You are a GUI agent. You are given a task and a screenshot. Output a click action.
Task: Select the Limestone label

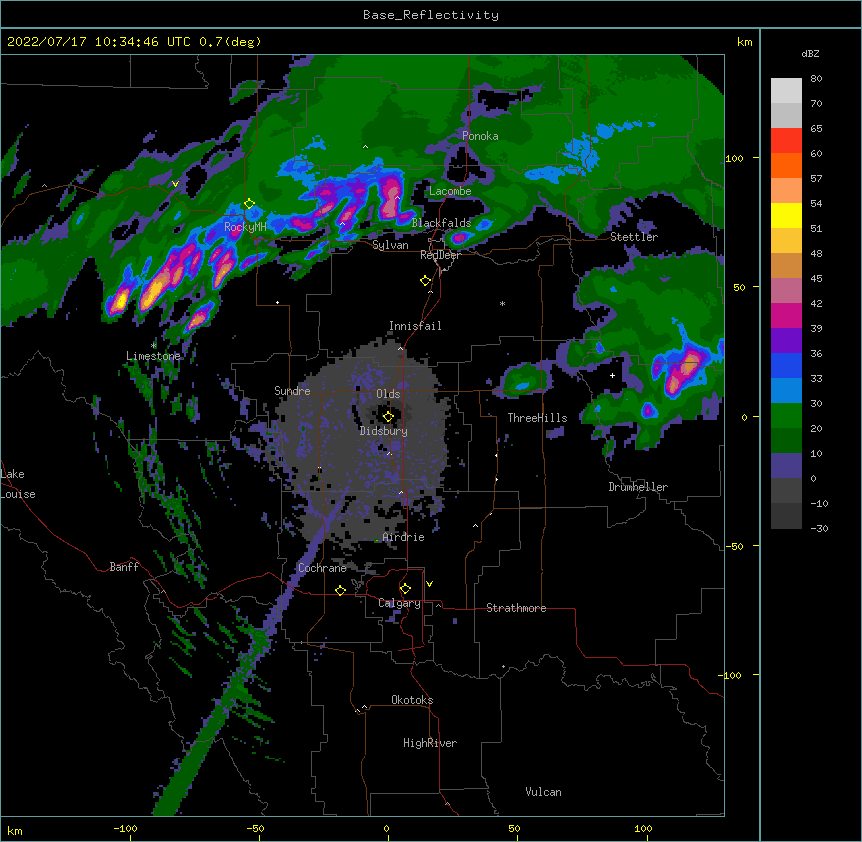pos(153,356)
